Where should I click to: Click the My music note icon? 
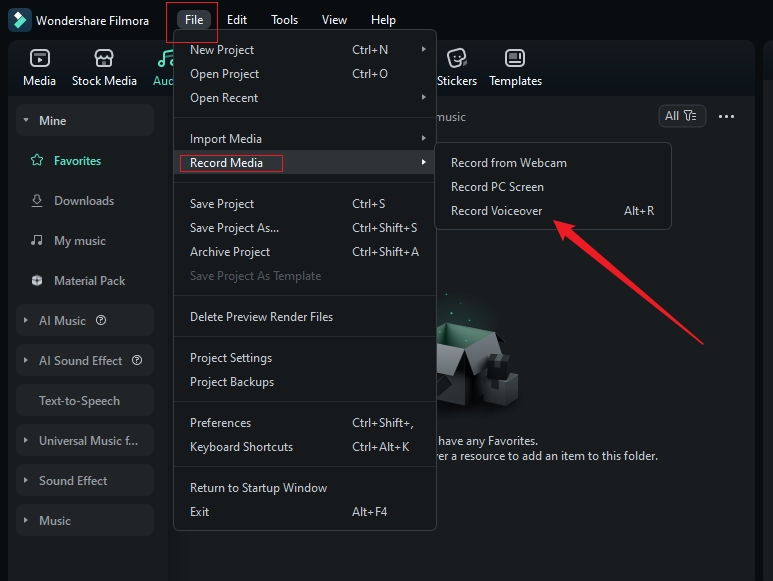click(x=37, y=240)
